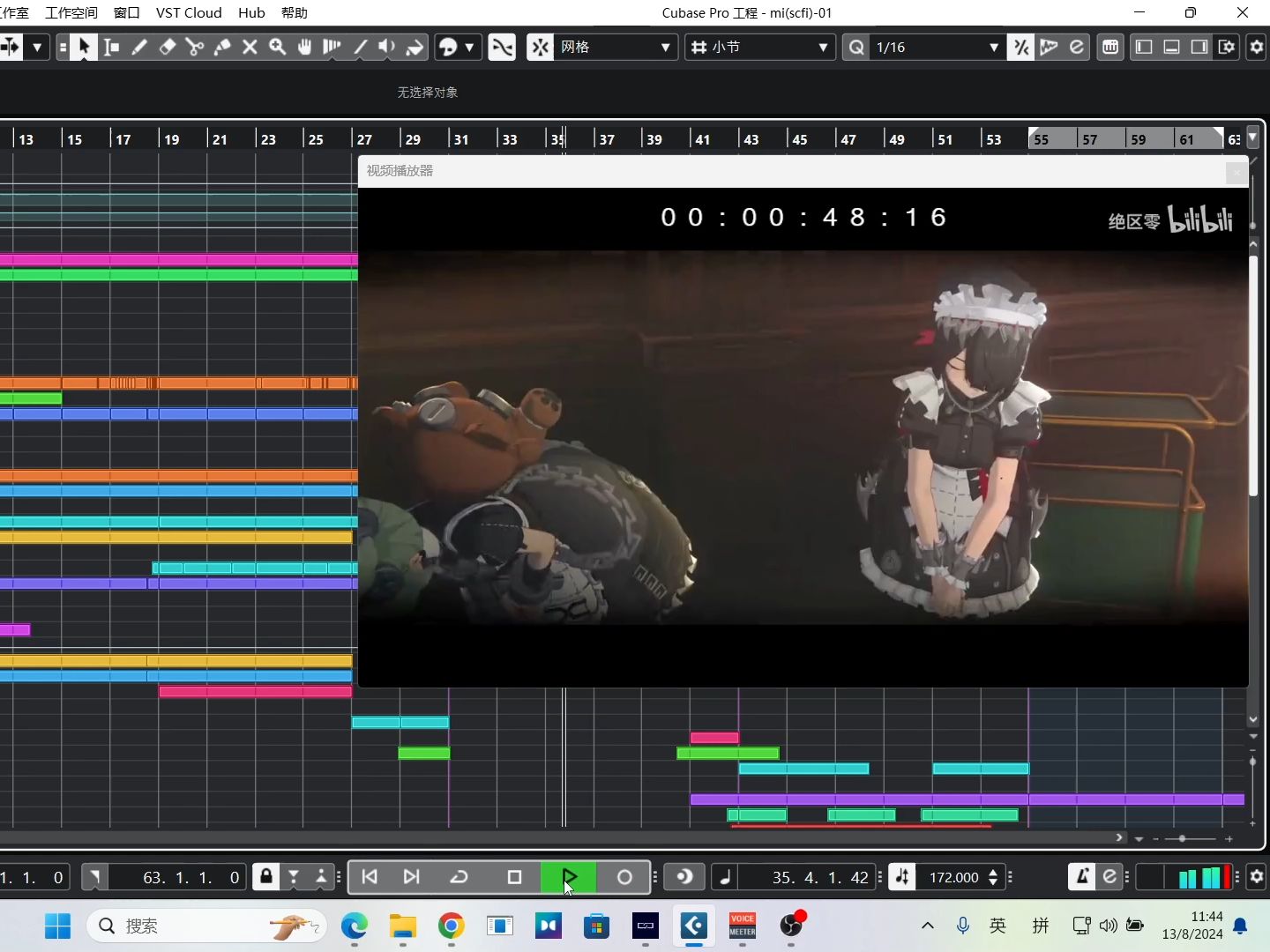Image resolution: width=1270 pixels, height=952 pixels.
Task: Open the 工作空间 menu
Action: (x=71, y=12)
